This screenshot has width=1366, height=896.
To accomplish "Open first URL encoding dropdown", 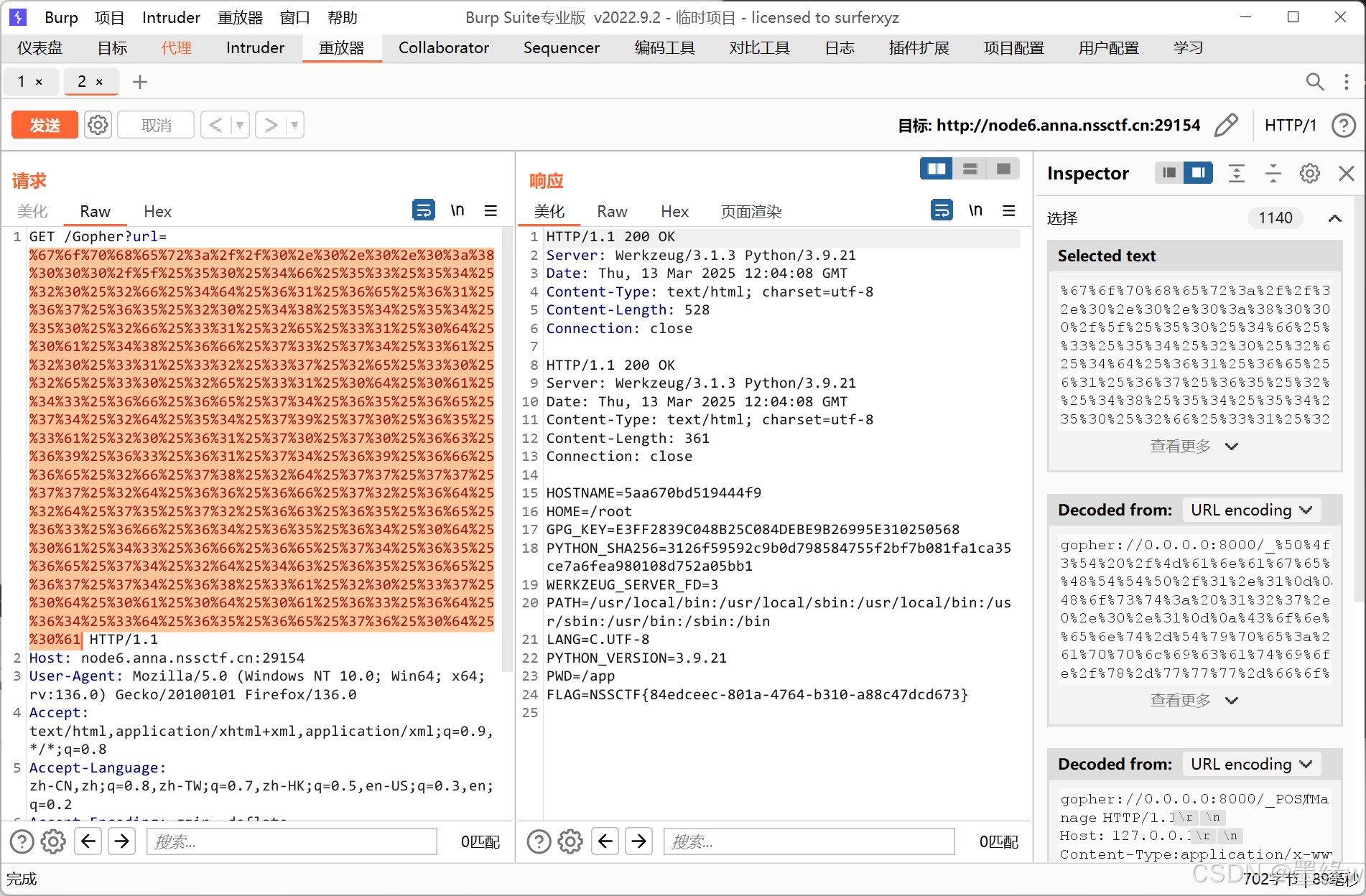I will (x=1251, y=510).
